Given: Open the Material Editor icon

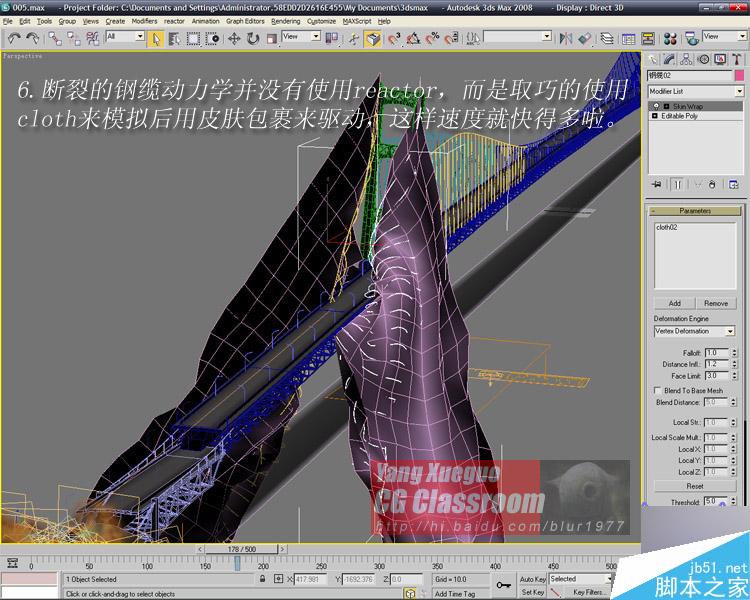Looking at the screenshot, I should 670,39.
